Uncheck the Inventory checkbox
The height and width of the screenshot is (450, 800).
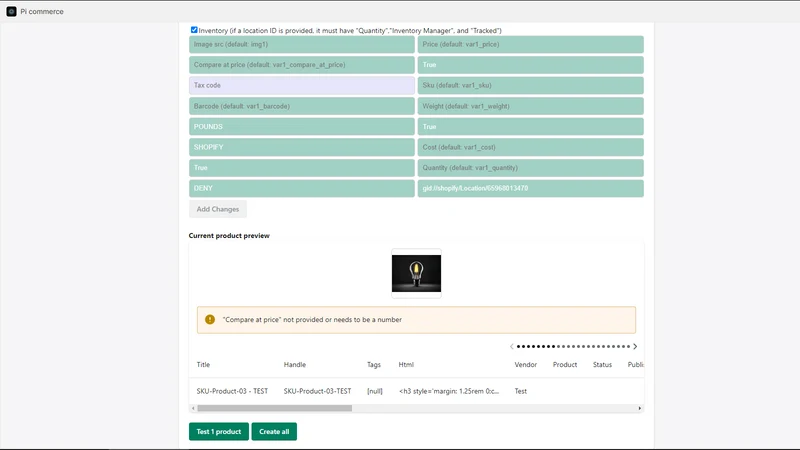pos(194,30)
